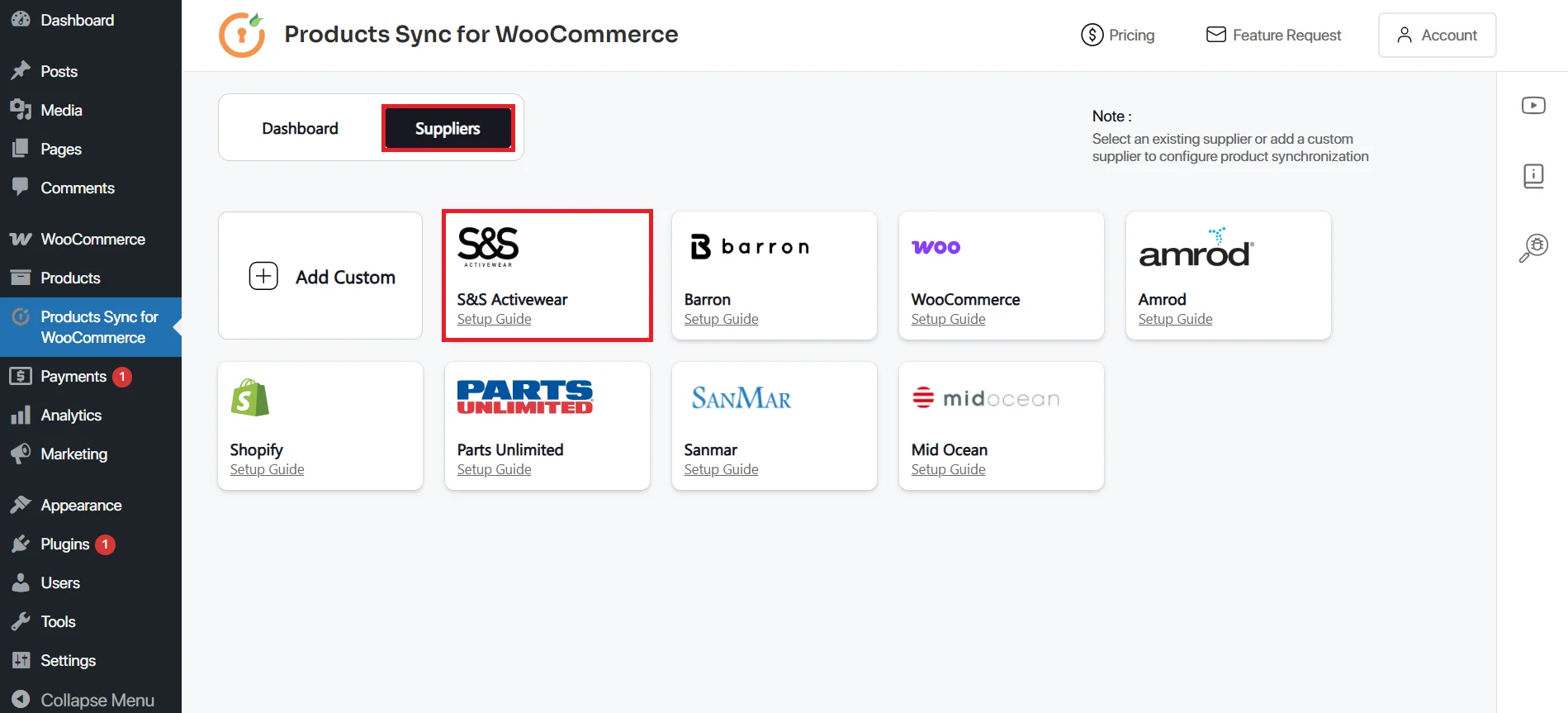Viewport: 1568px width, 713px height.
Task: Report a bug using the magnifier-bug icon
Action: (1533, 247)
